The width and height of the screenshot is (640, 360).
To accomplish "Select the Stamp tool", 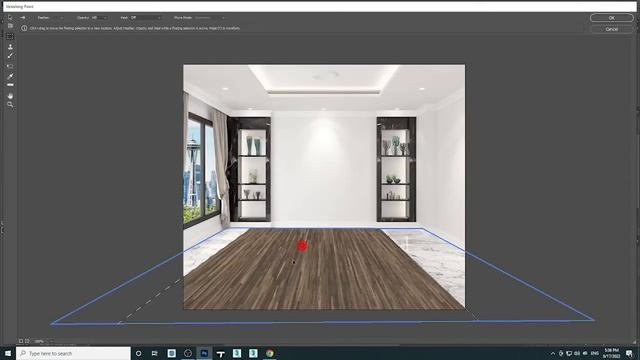I will pyautogui.click(x=10, y=47).
